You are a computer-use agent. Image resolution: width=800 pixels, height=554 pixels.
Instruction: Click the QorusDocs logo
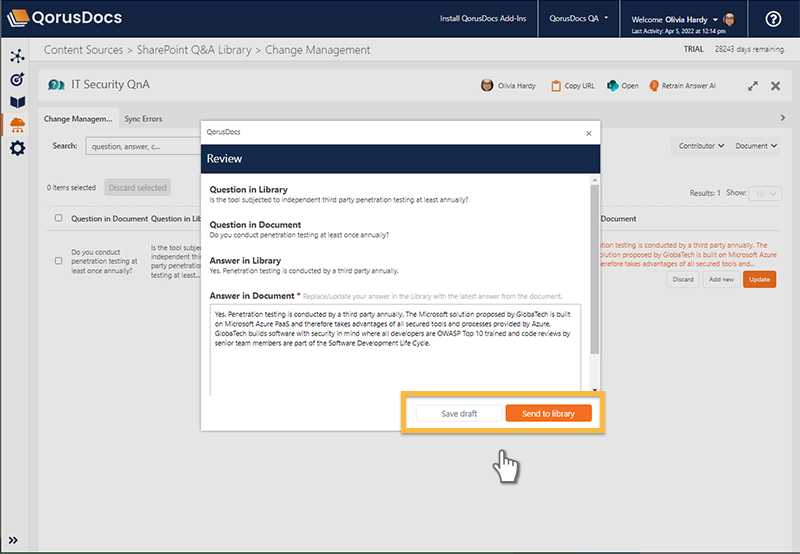click(64, 17)
